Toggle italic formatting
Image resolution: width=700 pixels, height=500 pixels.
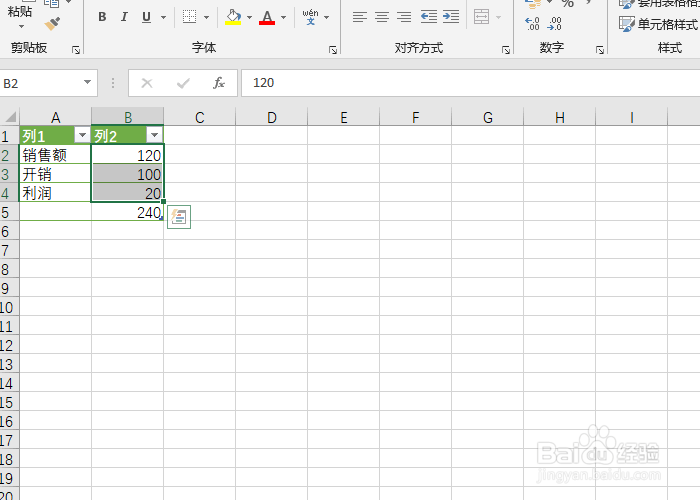click(x=124, y=17)
